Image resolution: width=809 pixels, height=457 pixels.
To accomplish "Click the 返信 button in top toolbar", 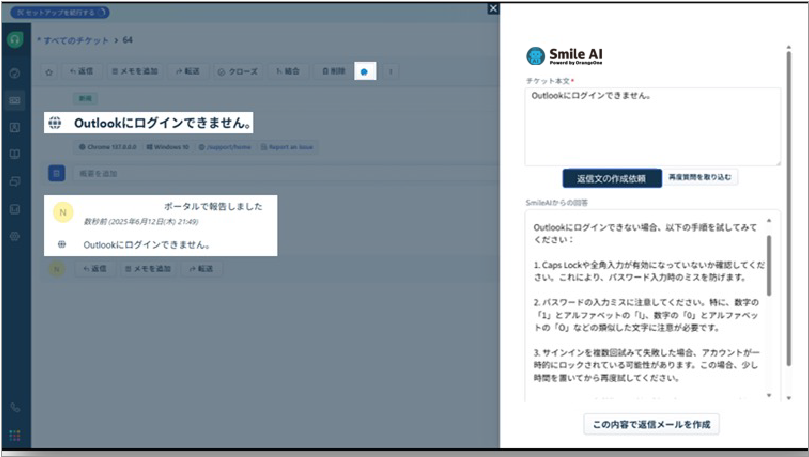I will click(x=81, y=72).
